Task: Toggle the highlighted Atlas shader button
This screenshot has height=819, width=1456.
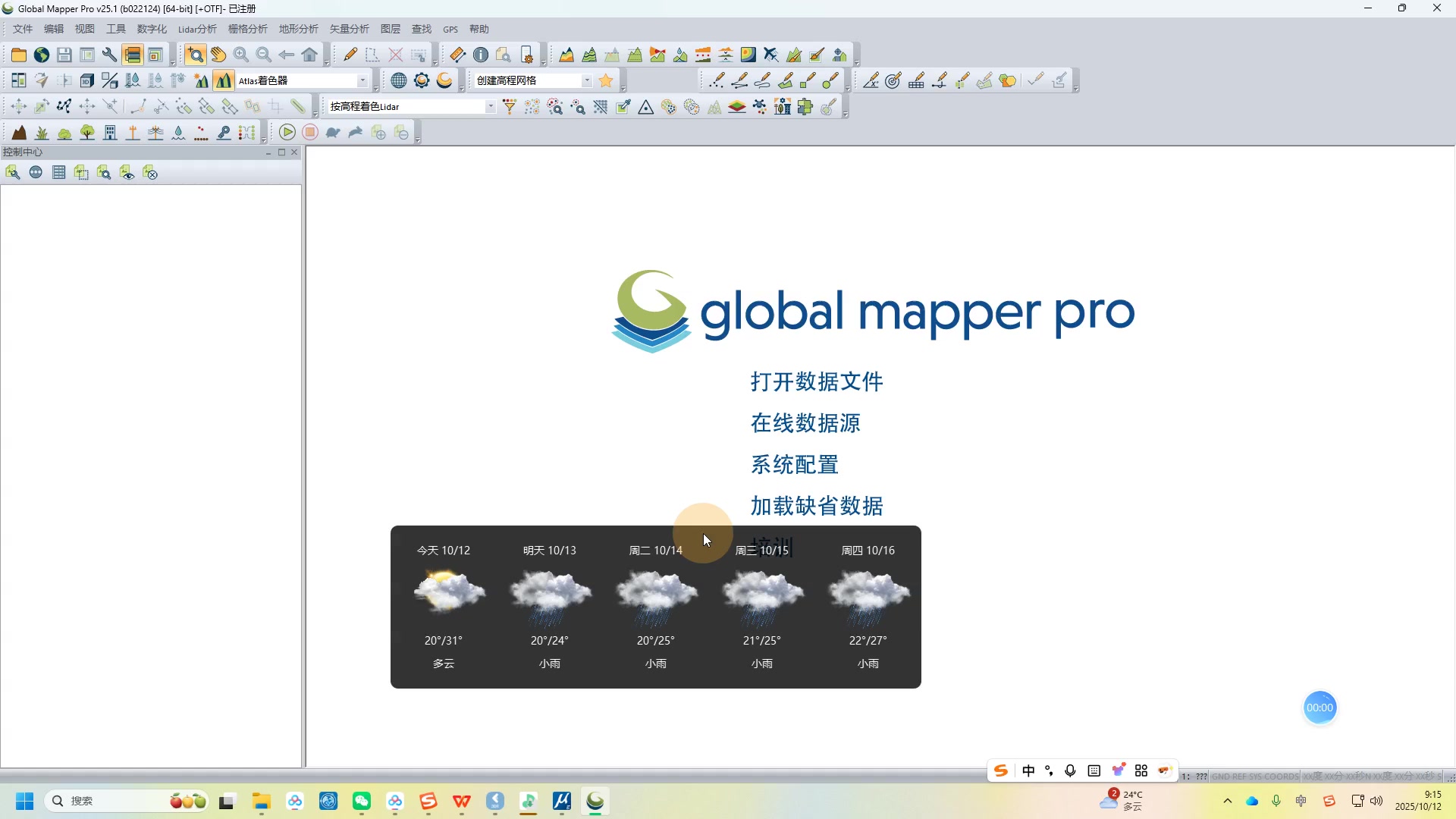Action: pos(223,80)
